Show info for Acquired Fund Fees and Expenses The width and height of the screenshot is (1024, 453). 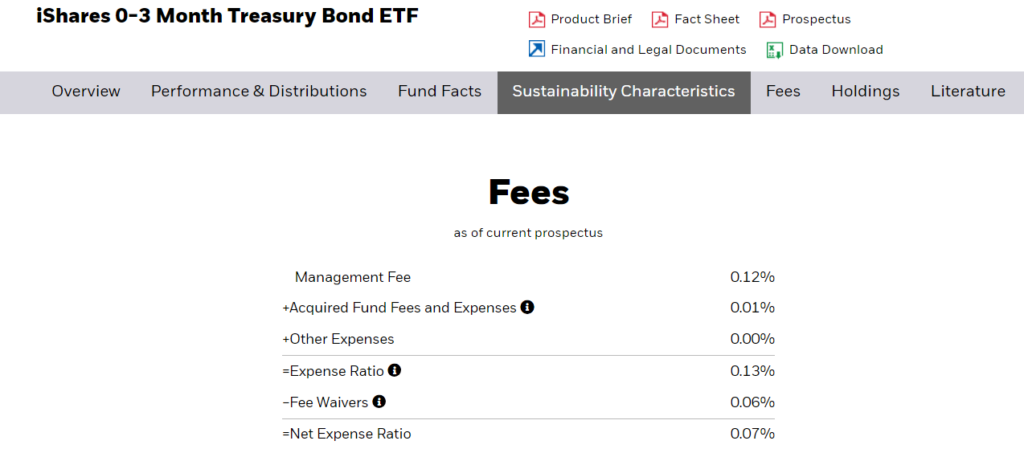(527, 307)
